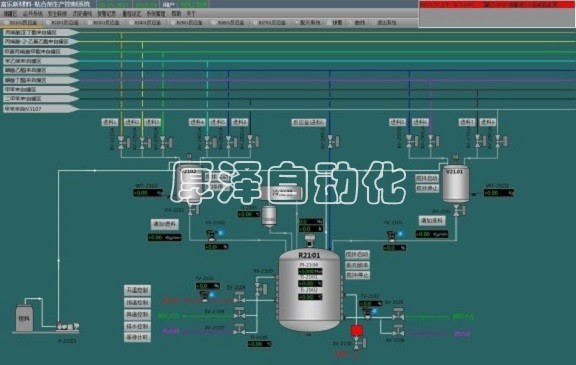The image size is (576, 365).
Task: Click the red indicator above XV-2110
Action: click(x=356, y=330)
